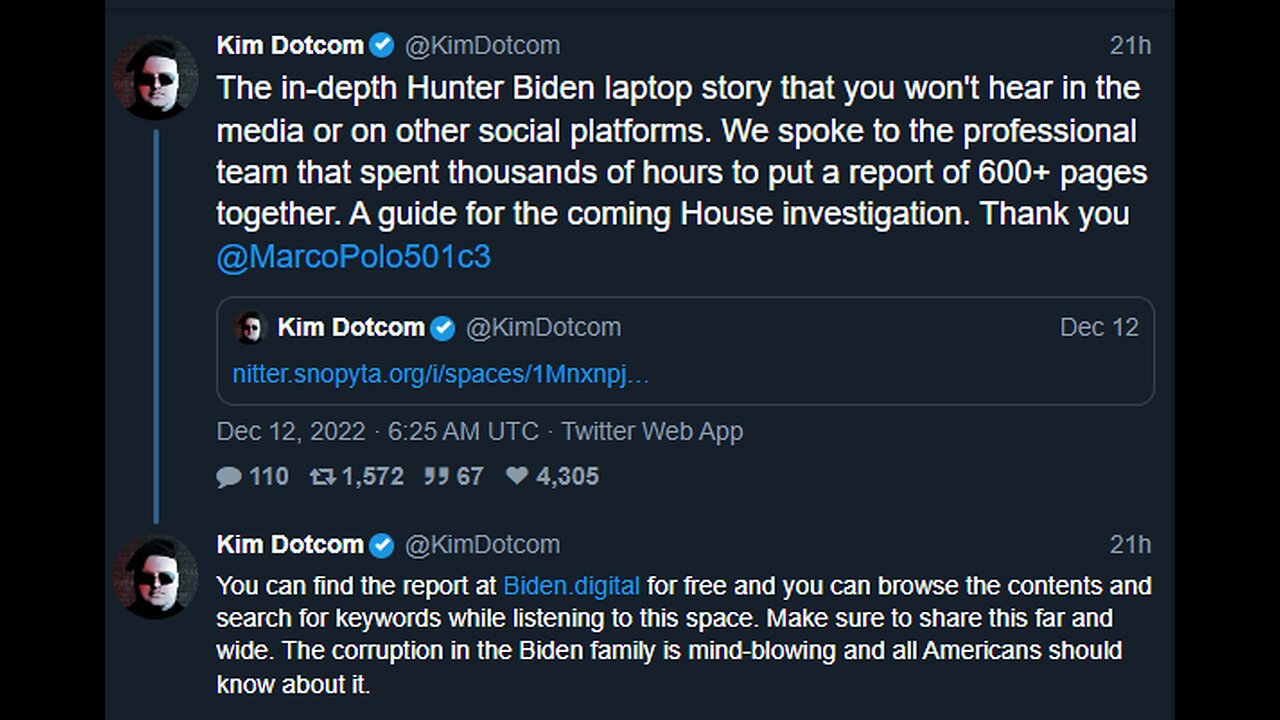
Task: Click the heart icon showing 4,305 likes
Action: click(517, 477)
